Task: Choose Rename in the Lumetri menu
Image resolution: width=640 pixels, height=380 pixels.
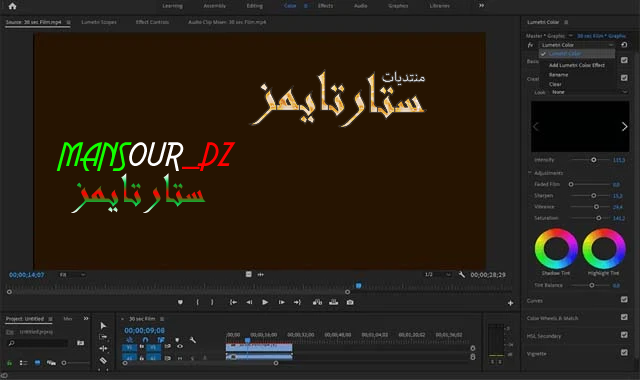Action: point(558,75)
